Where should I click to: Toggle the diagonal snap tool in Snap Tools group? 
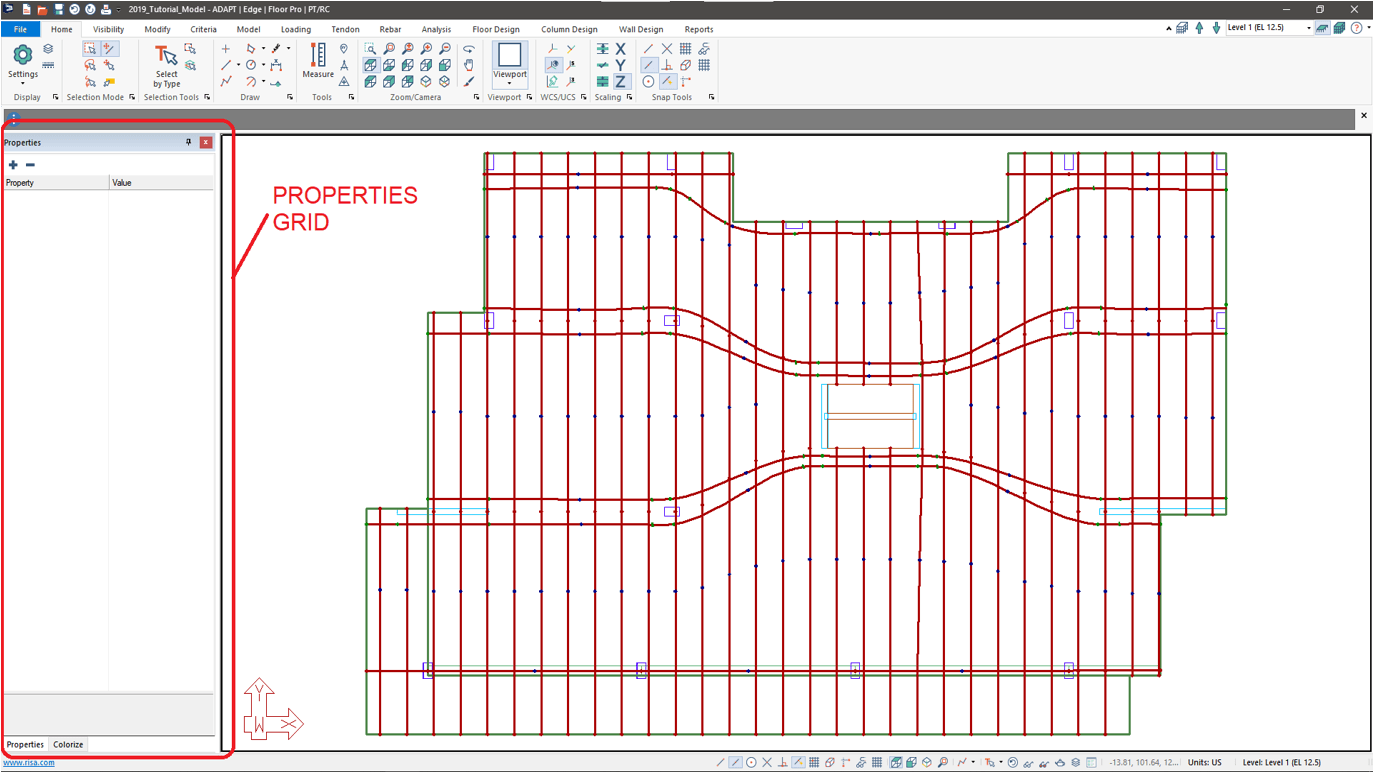click(x=650, y=66)
